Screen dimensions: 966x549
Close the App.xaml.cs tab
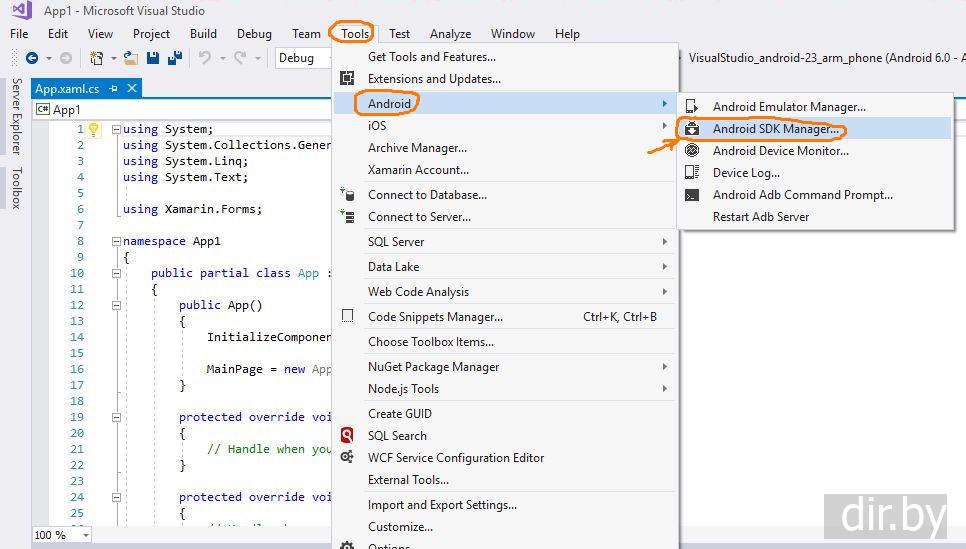[x=131, y=88]
